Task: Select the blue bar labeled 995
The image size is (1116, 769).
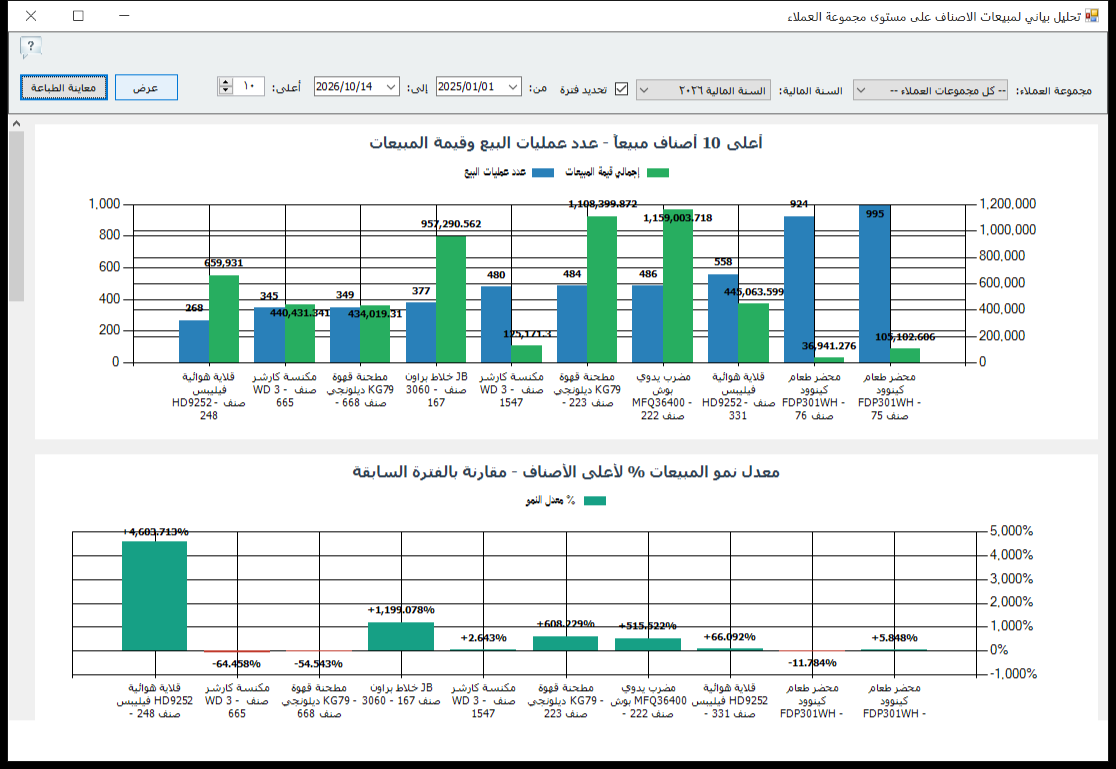Action: click(x=875, y=283)
